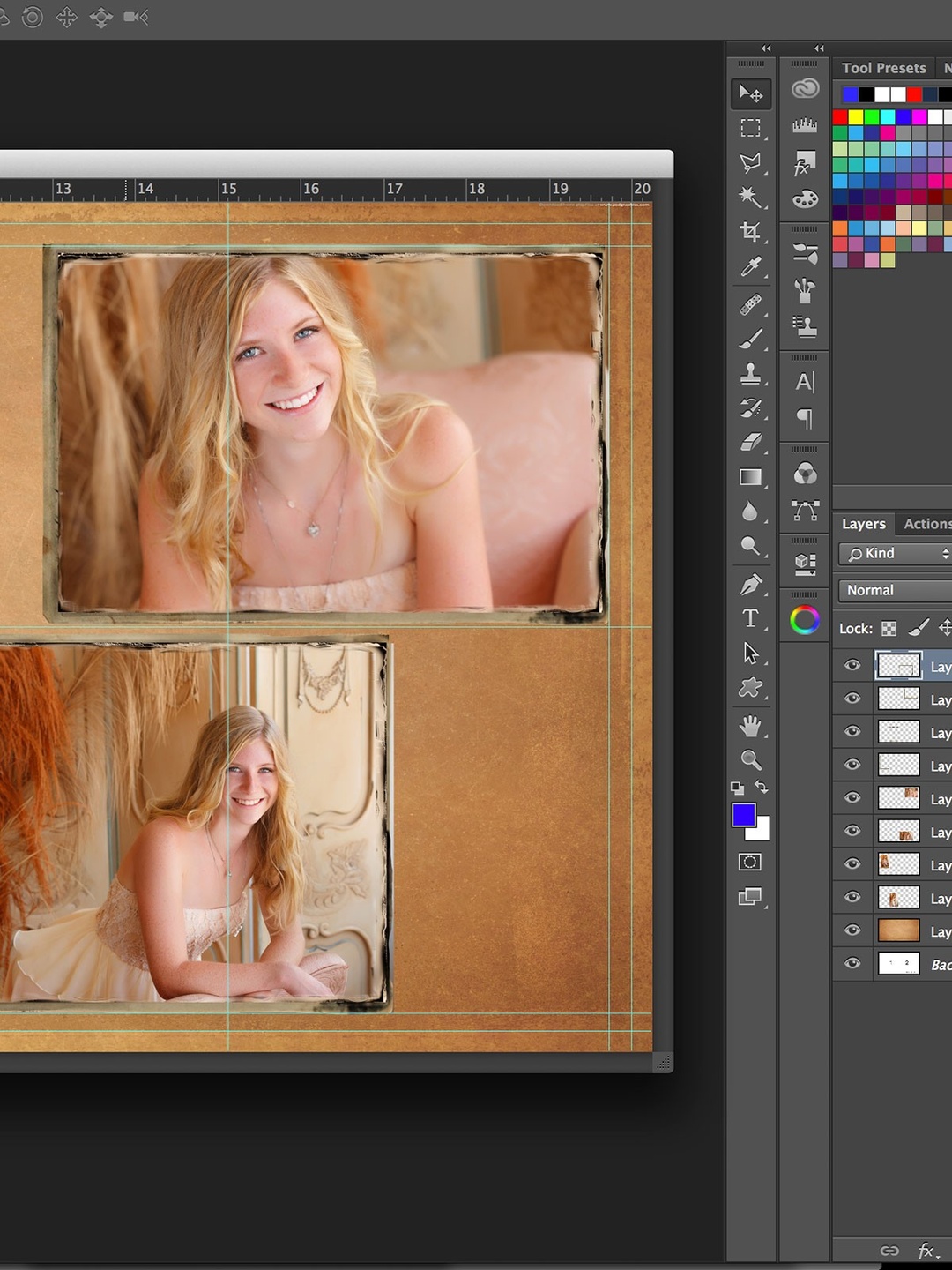Toggle lock image pixels brush icon
Screen dimensions: 952x1270
919,627
